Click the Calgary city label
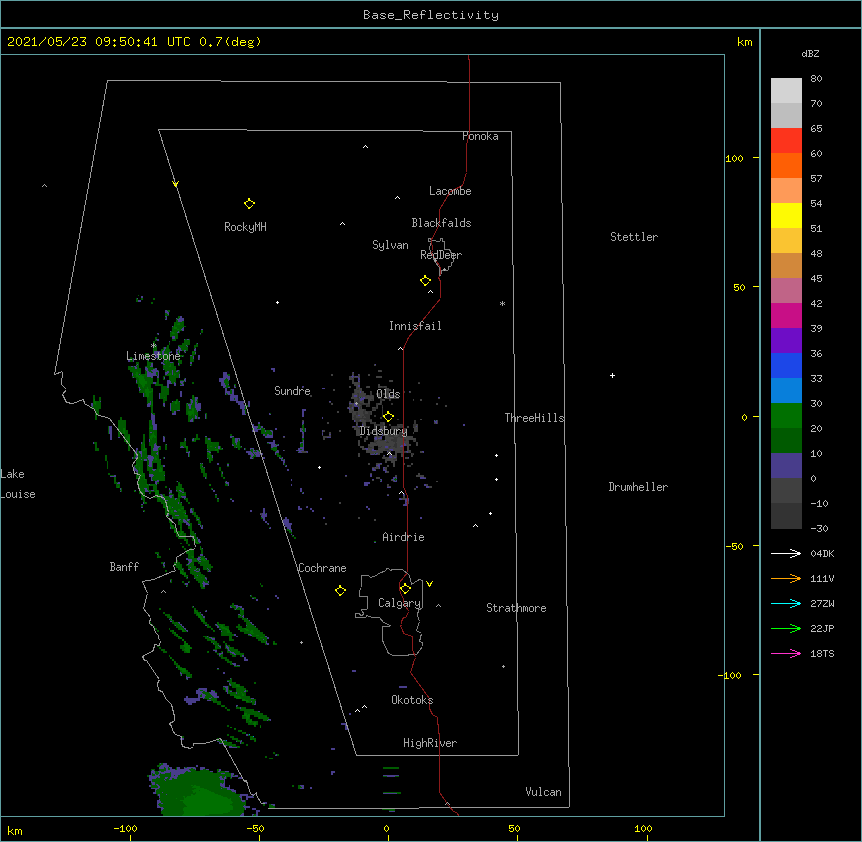This screenshot has height=842, width=862. click(400, 603)
